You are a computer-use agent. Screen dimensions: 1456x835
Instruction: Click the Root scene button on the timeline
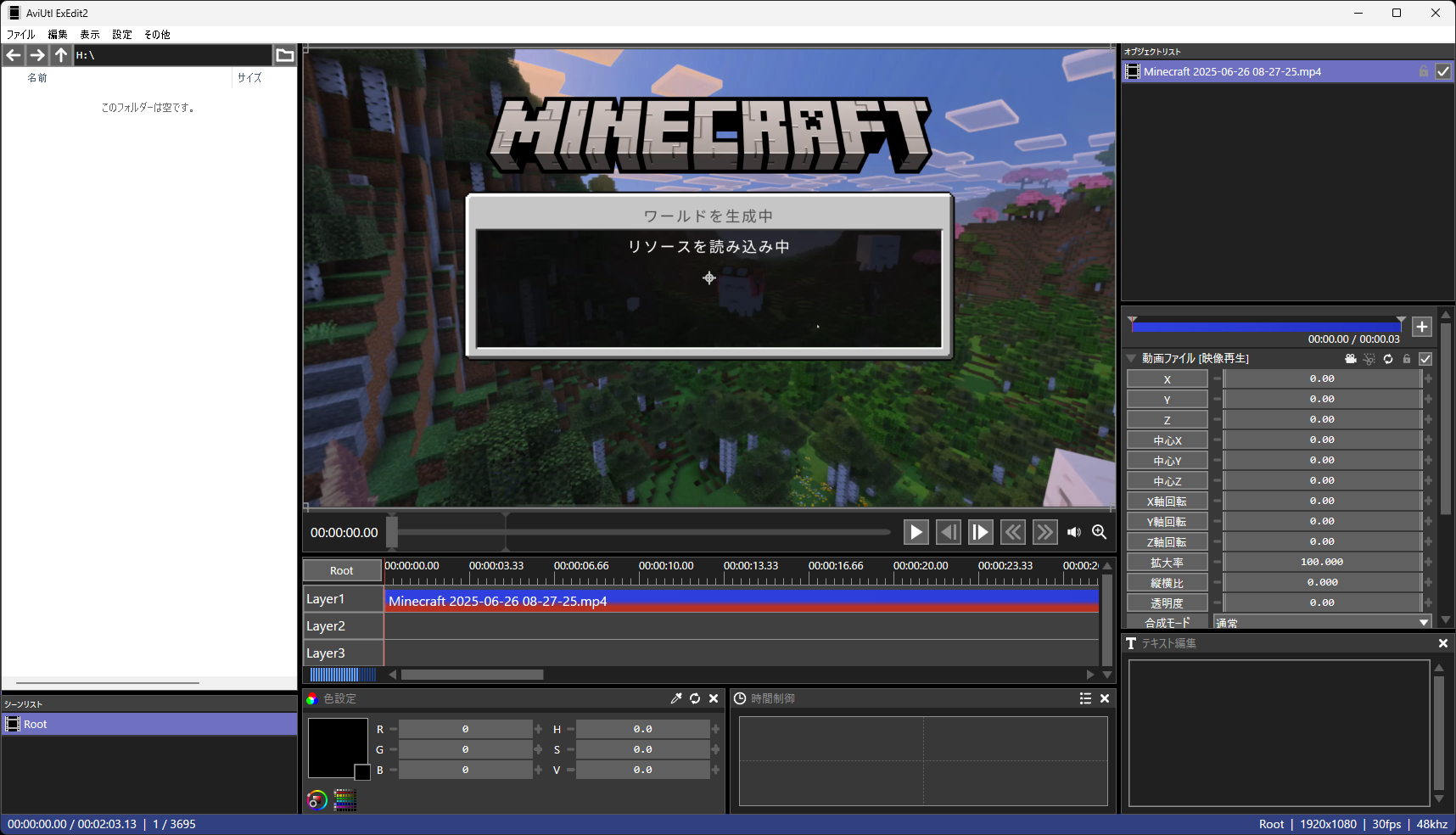[x=342, y=570]
